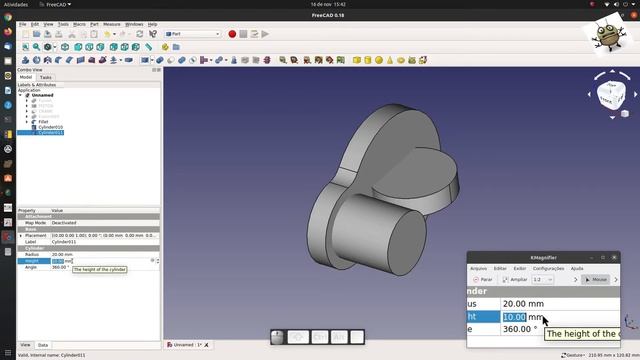This screenshot has width=640, height=360.
Task: Click the create group folder icon
Action: pos(176,47)
